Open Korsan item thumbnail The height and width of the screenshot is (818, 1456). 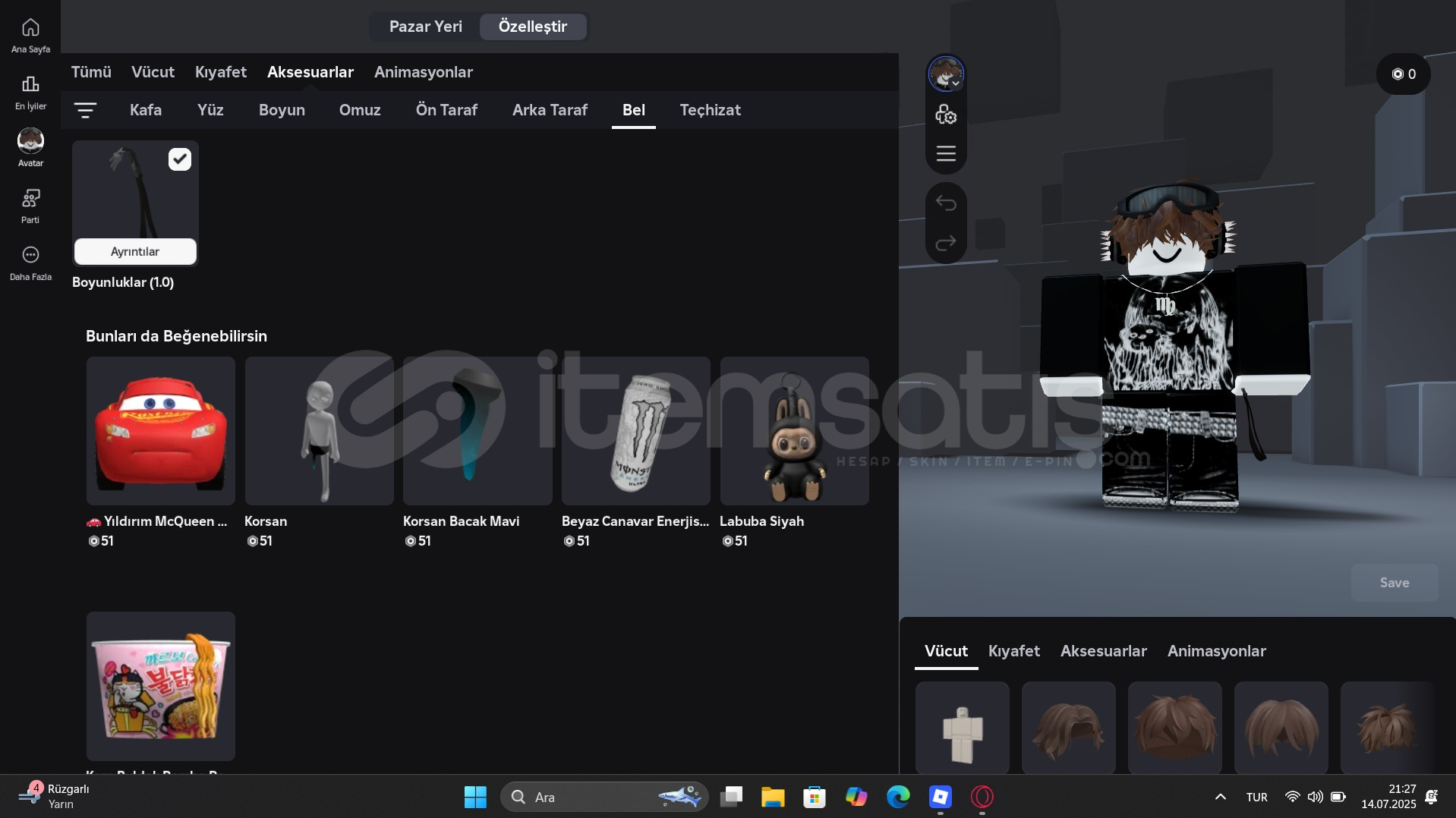tap(319, 431)
